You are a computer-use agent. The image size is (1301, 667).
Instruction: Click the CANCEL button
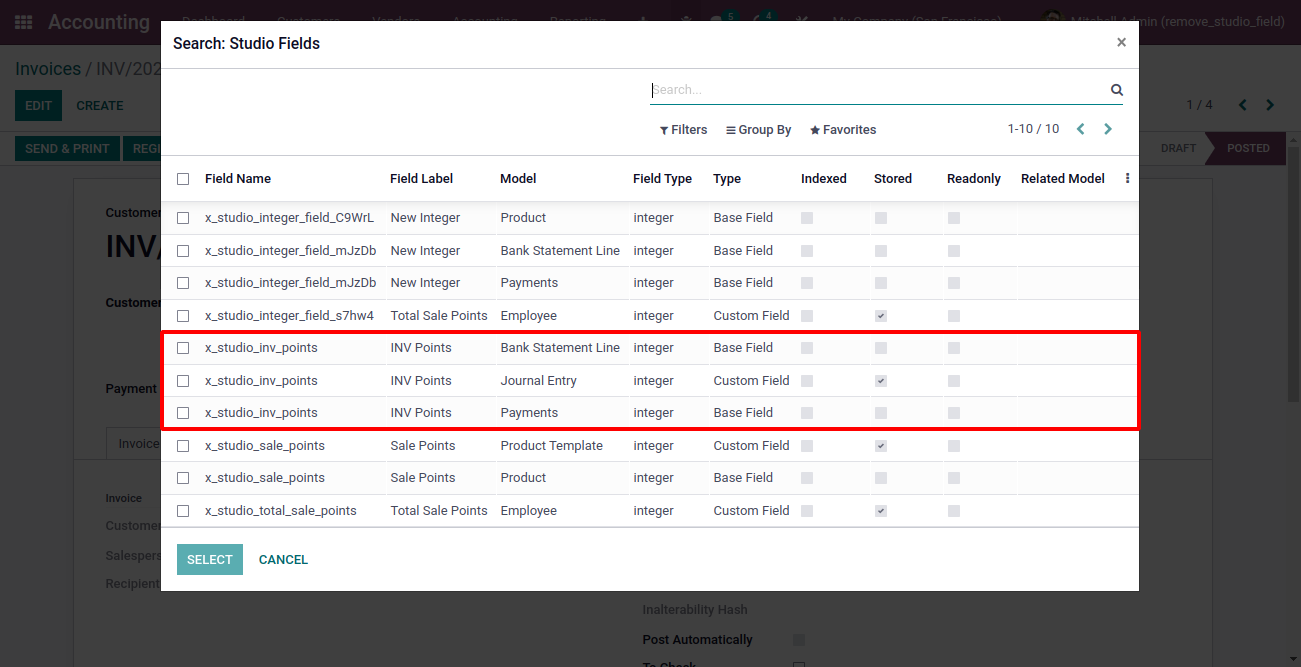coord(283,560)
